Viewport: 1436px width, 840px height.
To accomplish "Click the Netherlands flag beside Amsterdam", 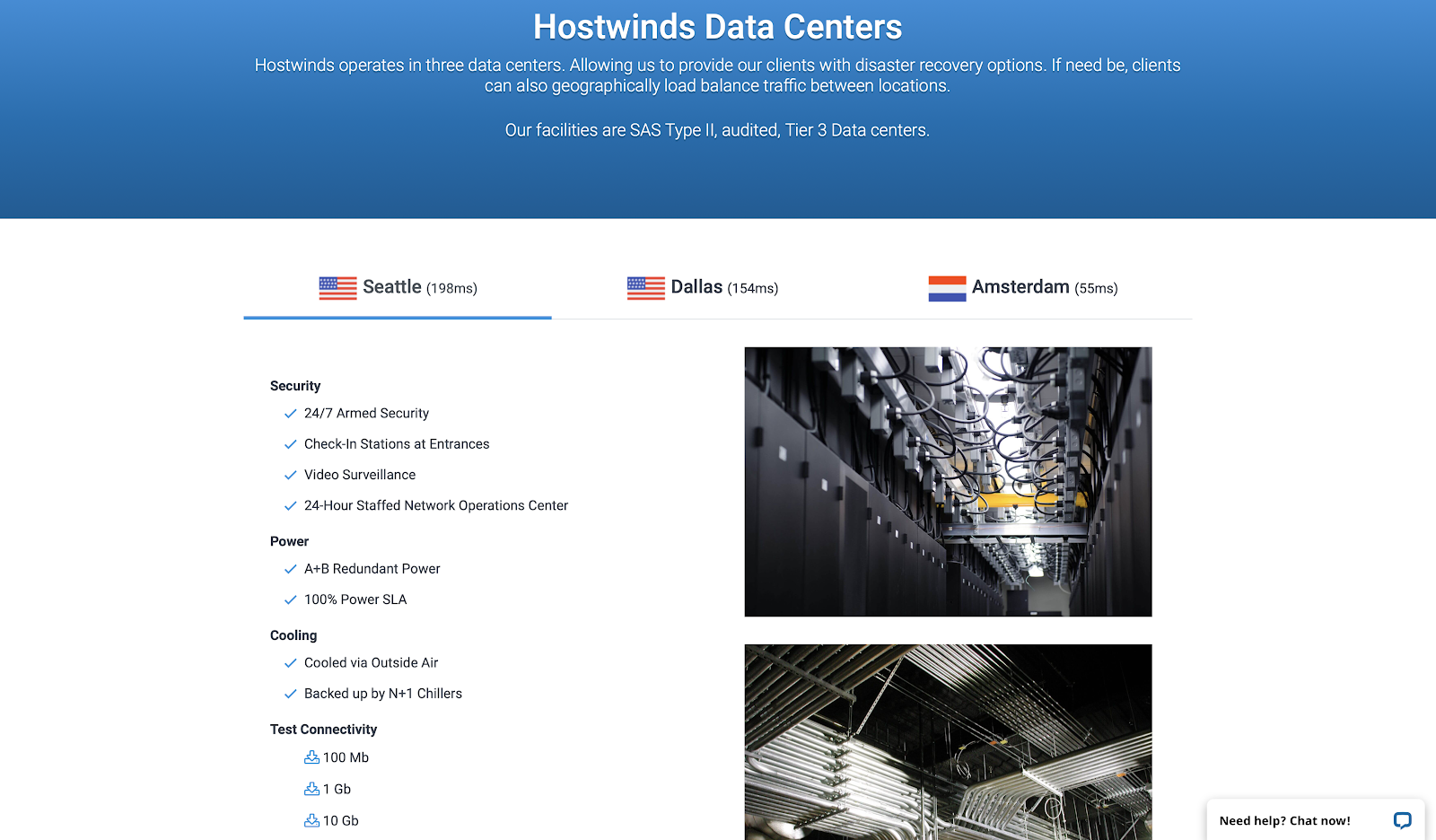I will (947, 288).
